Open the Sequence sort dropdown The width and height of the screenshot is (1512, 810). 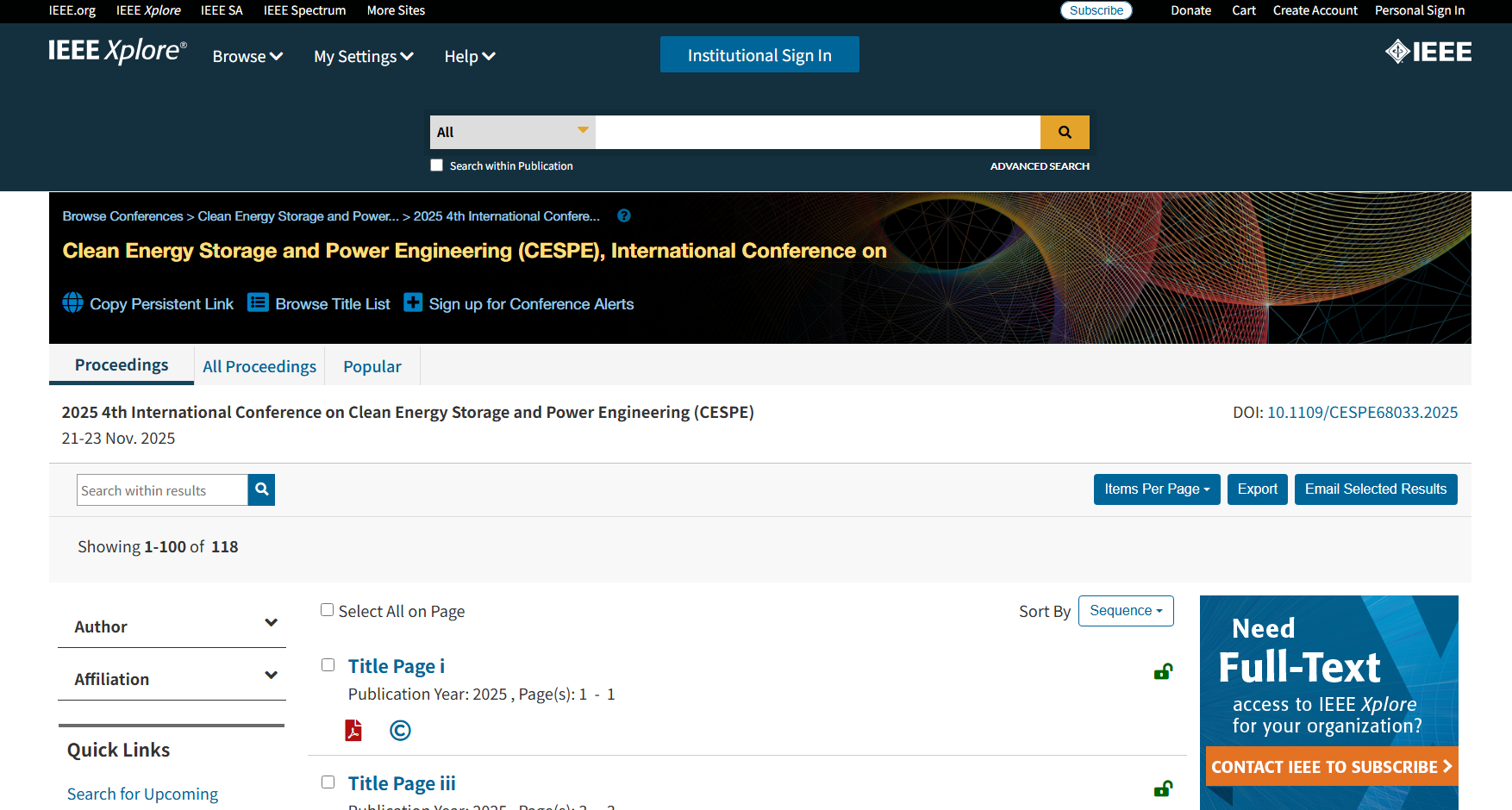[1126, 611]
